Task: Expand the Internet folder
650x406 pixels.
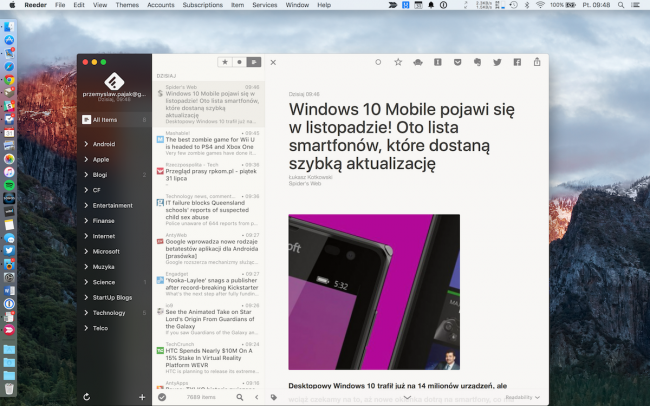Action: [86, 236]
